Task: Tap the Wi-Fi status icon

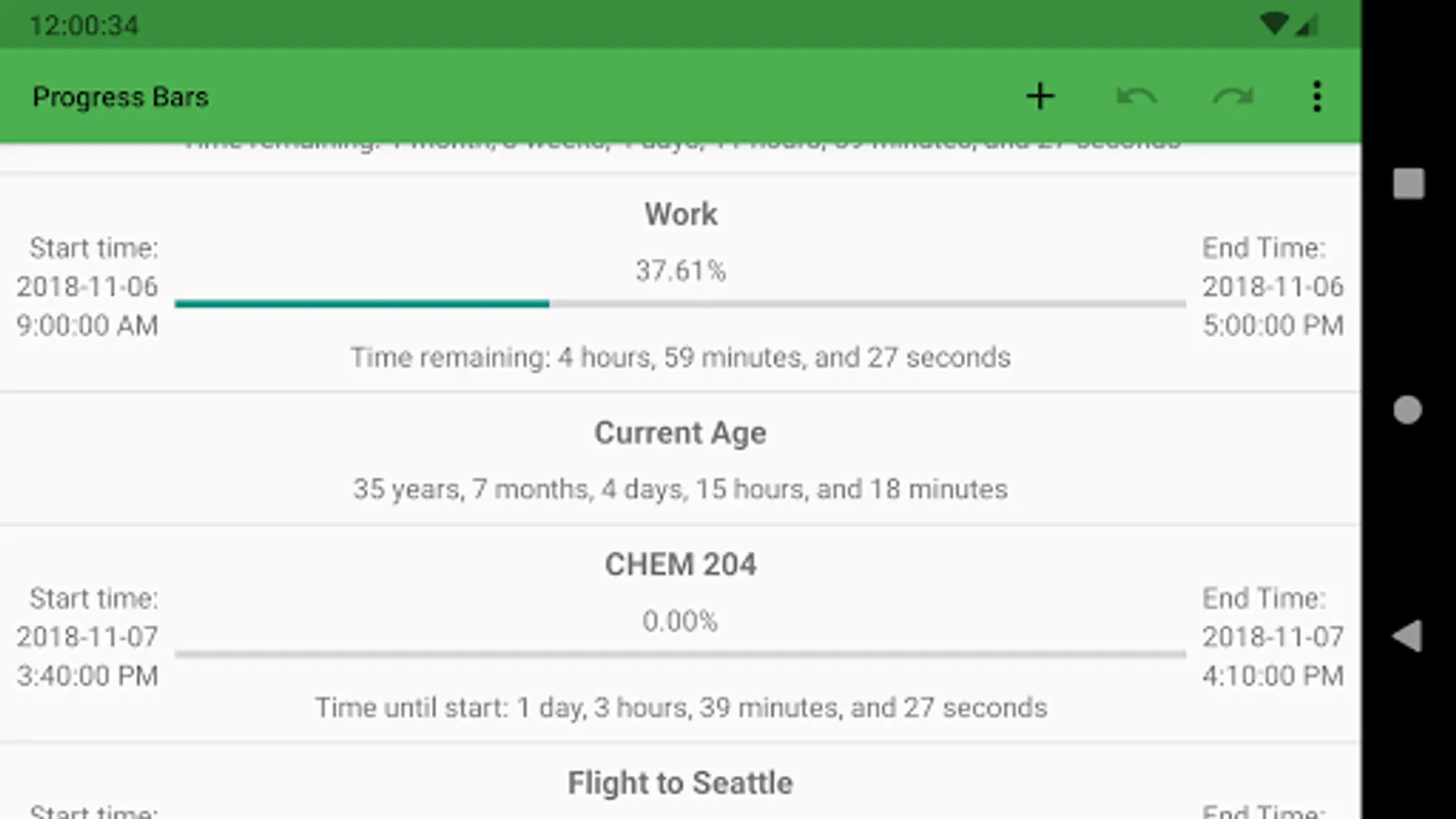Action: click(x=1275, y=25)
